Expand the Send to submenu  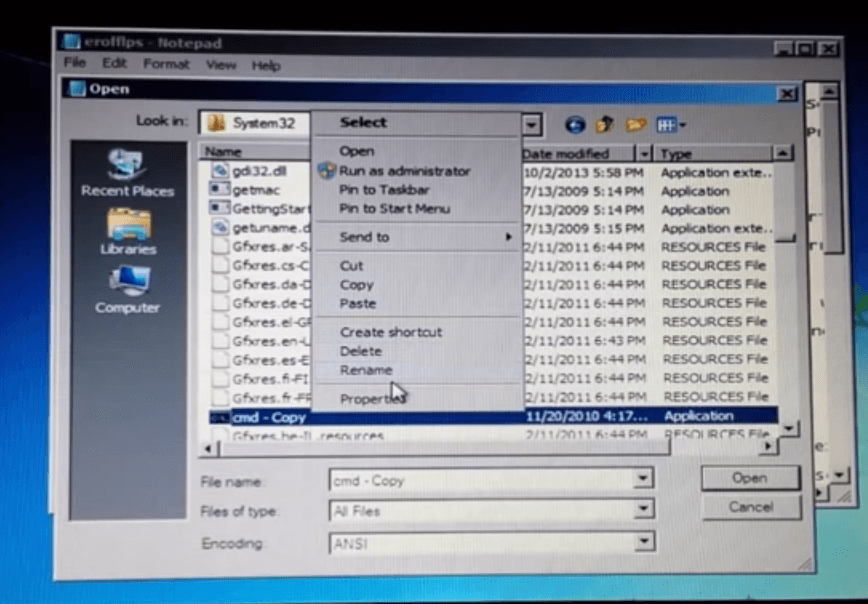point(416,237)
